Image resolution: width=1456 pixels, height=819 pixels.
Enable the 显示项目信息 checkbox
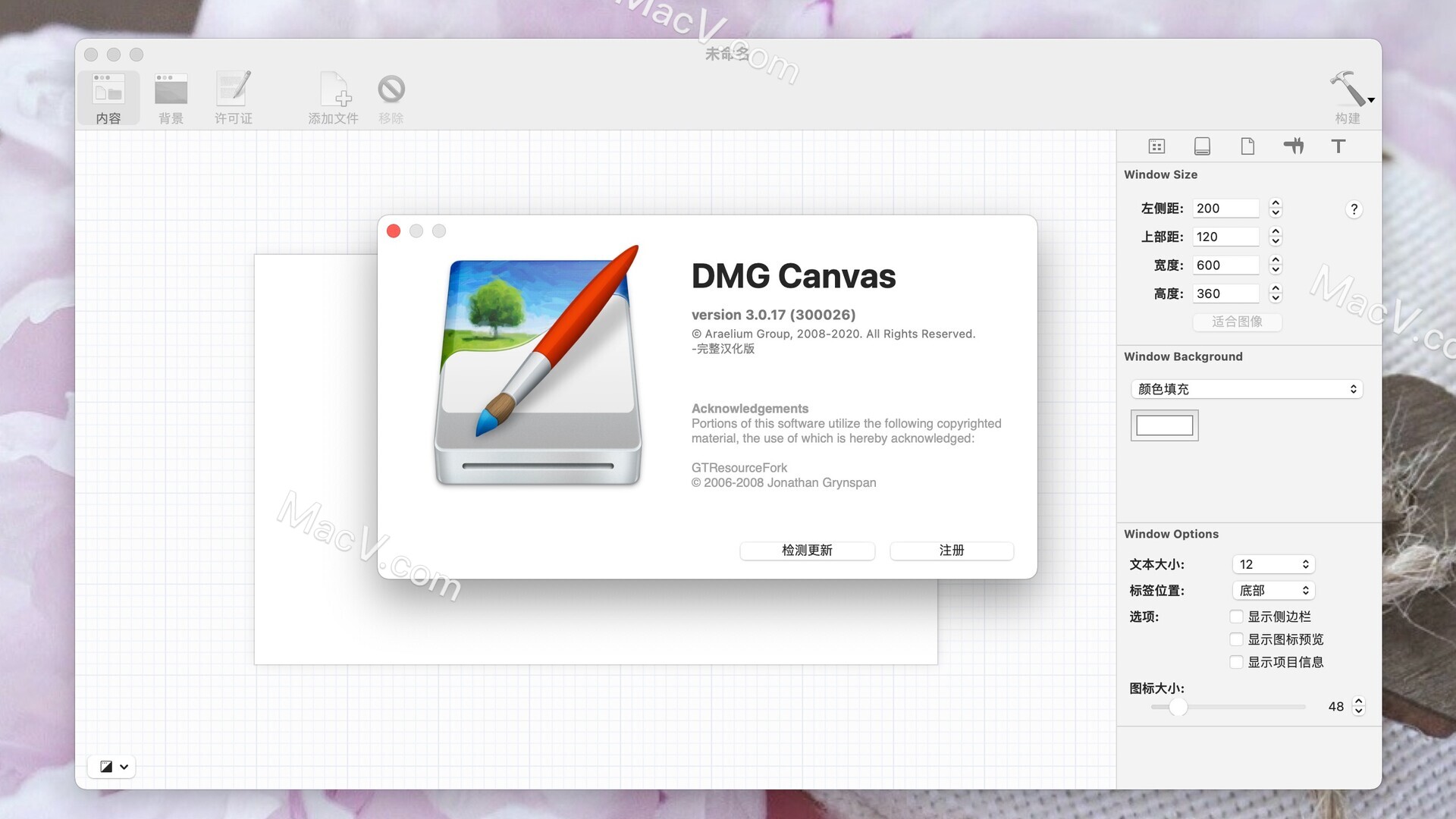click(1236, 662)
